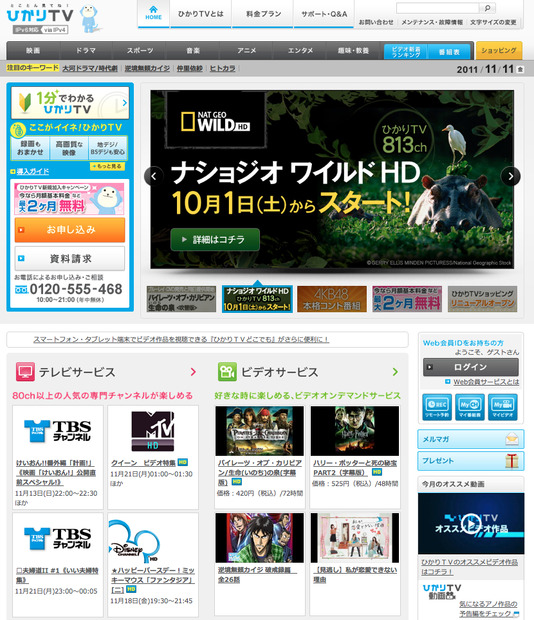Select スポーツ category in nav bar
This screenshot has width=534, height=620.
click(140, 51)
